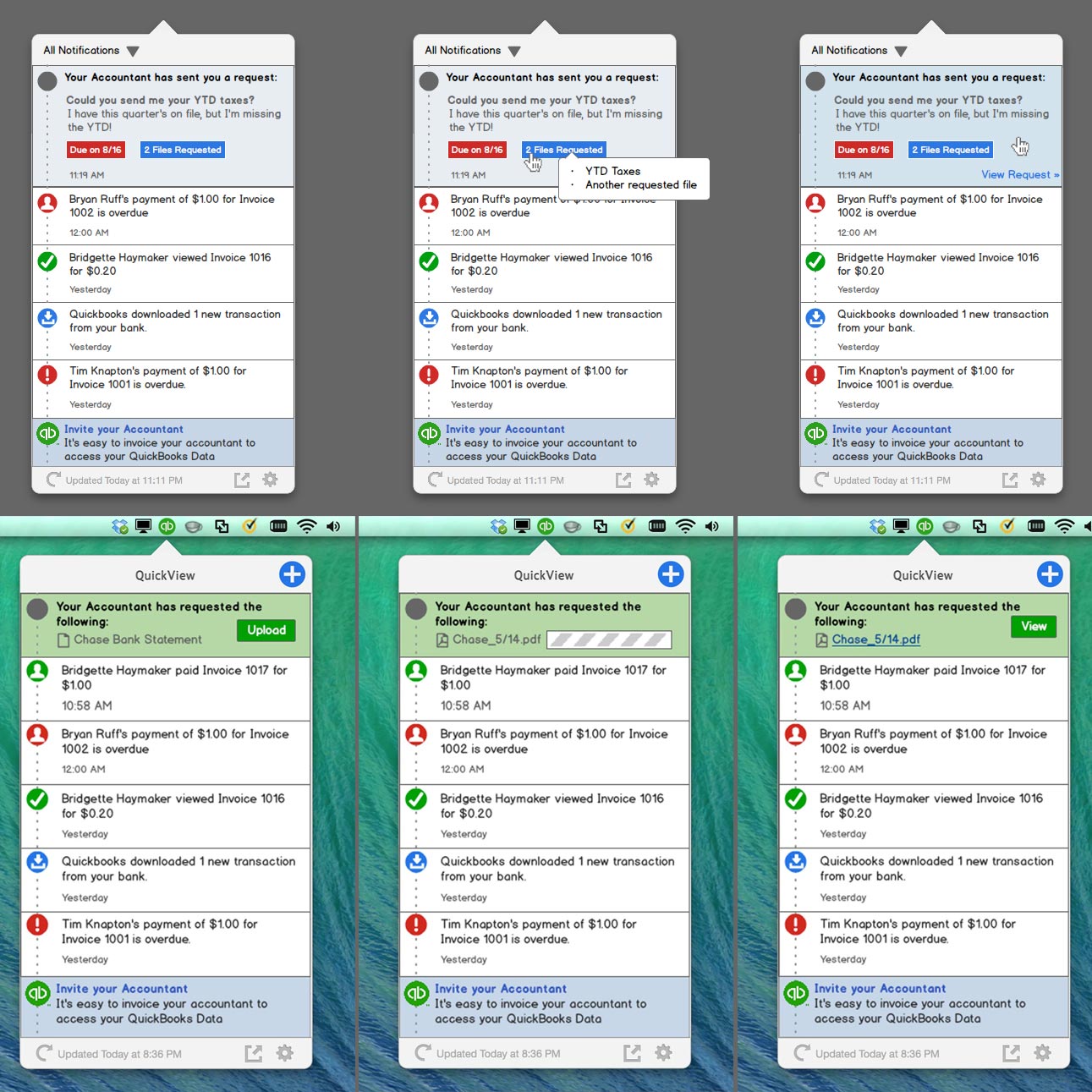Click refresh icon in panel with View Request link

[x=821, y=480]
